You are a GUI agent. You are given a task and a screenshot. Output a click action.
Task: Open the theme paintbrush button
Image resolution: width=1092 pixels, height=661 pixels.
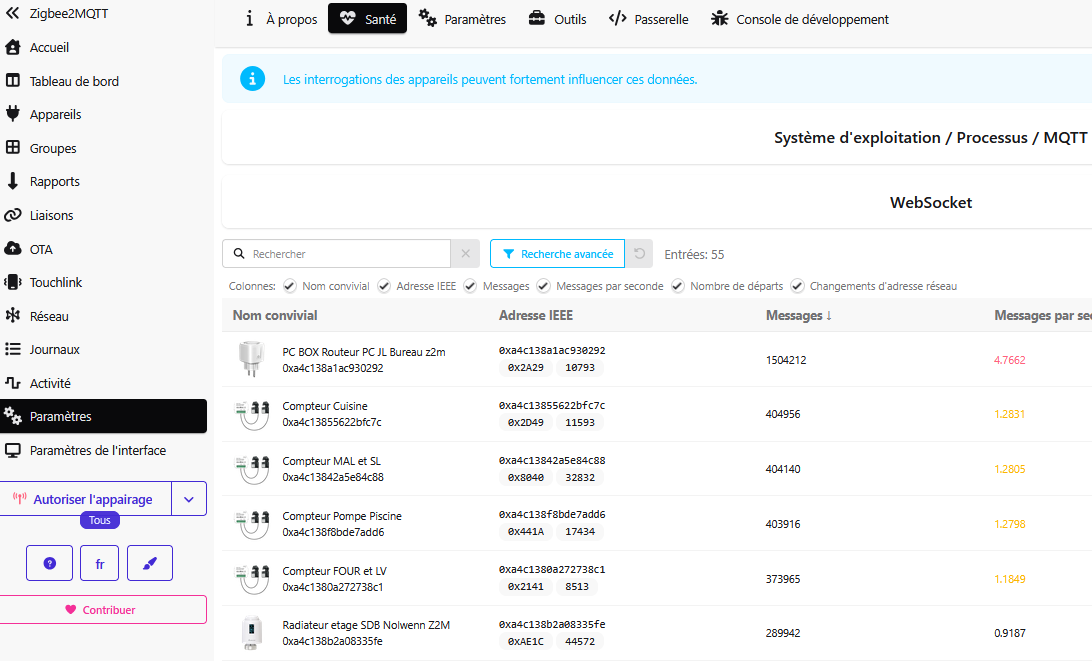click(150, 563)
